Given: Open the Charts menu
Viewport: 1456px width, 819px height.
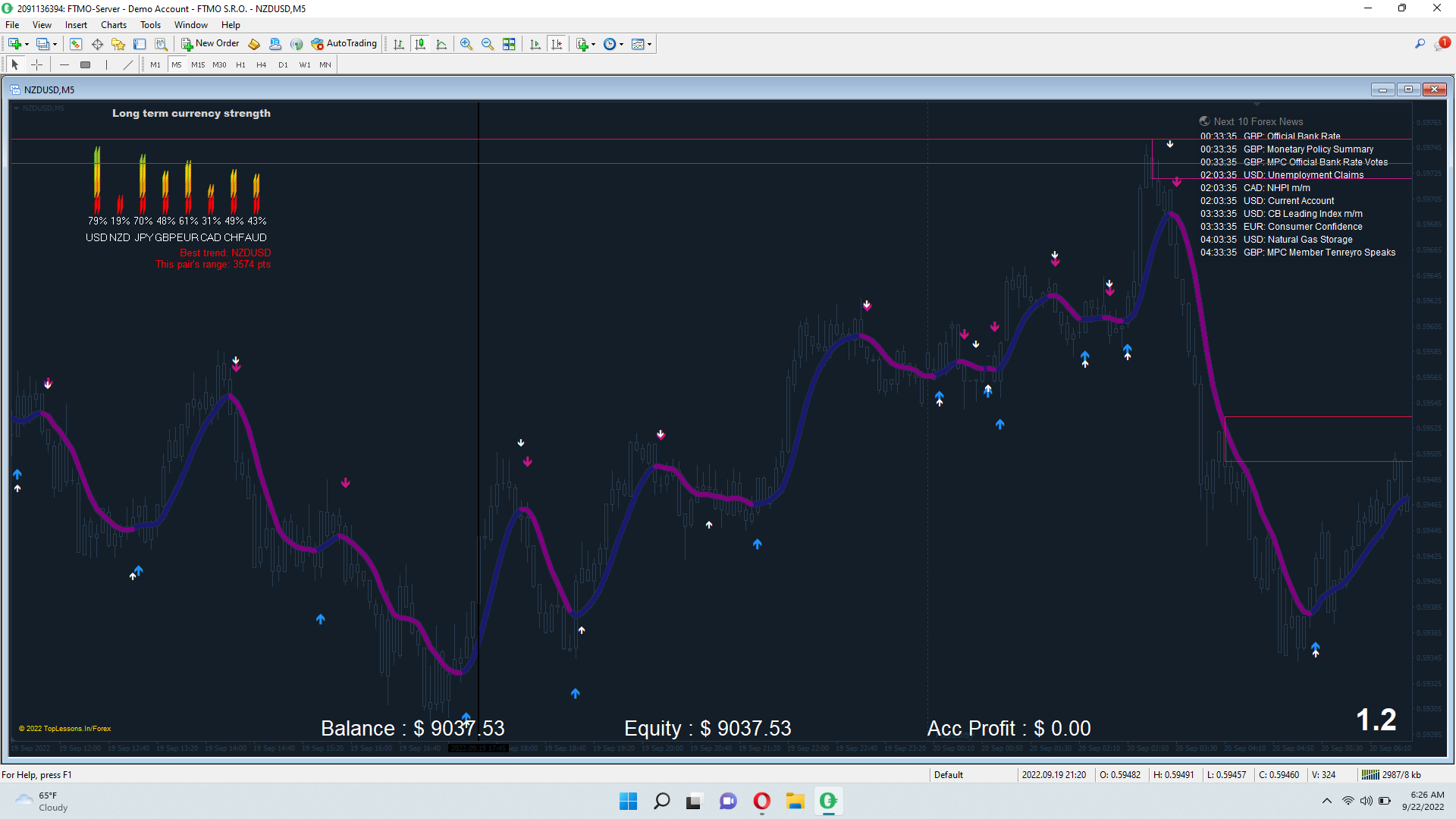Looking at the screenshot, I should pyautogui.click(x=114, y=25).
